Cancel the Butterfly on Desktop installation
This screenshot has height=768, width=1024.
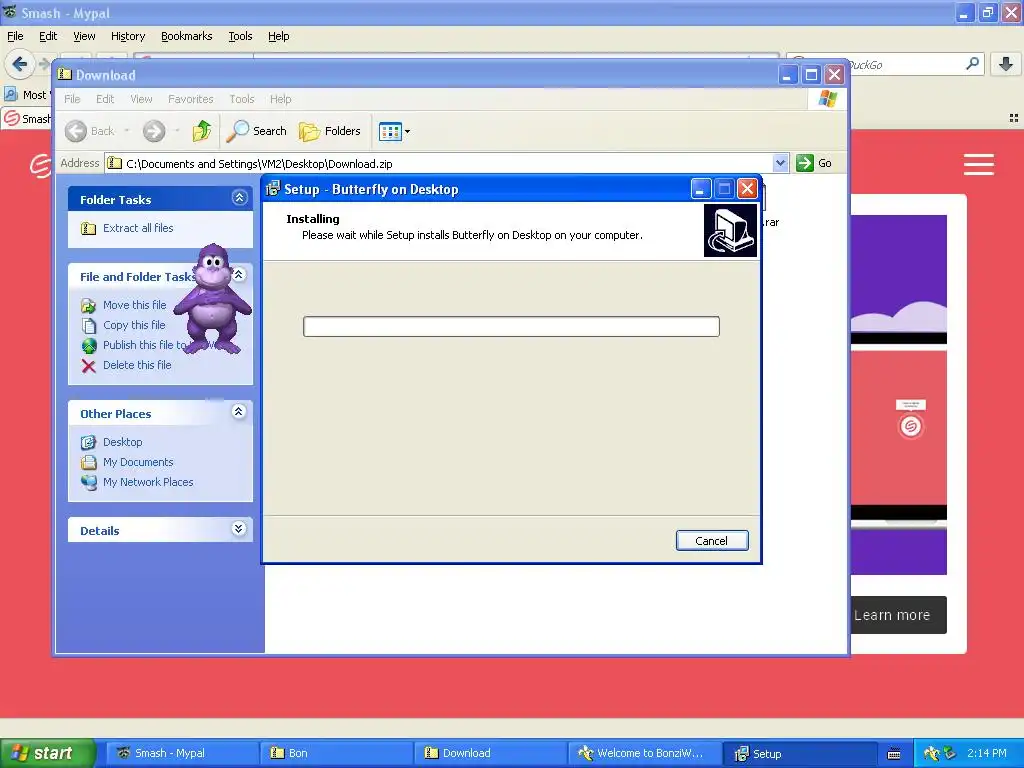tap(712, 541)
